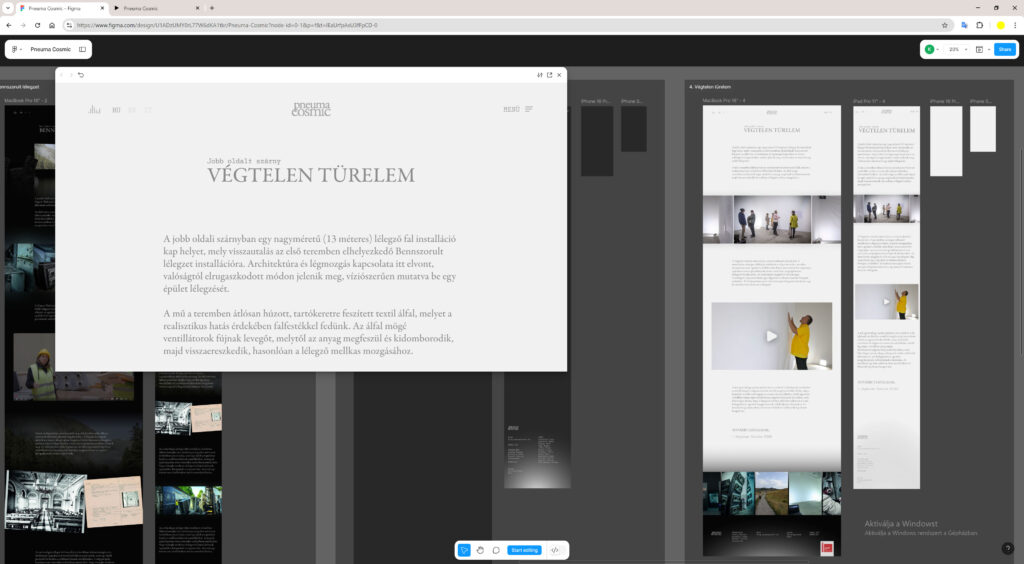Select the Comment tool
The image size is (1024, 564).
coord(496,550)
